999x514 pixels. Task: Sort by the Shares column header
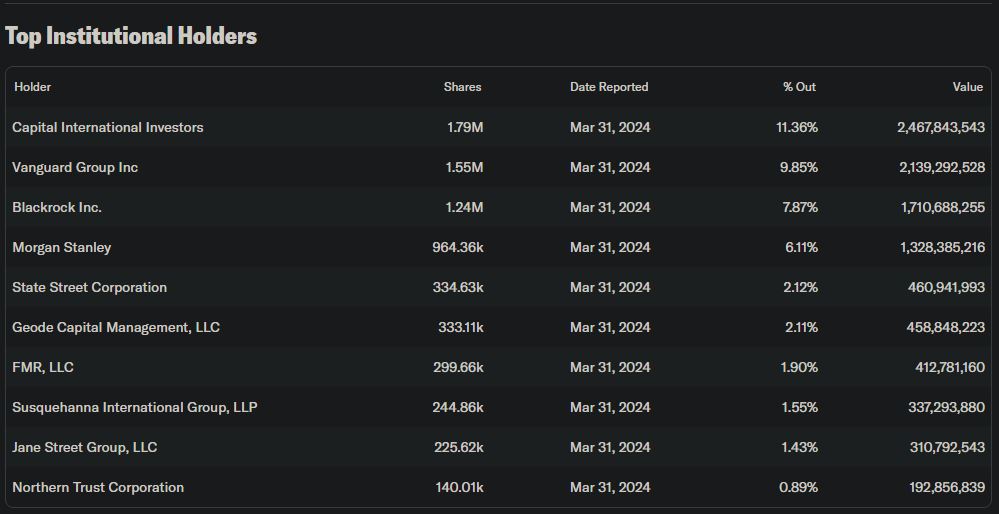(x=462, y=87)
